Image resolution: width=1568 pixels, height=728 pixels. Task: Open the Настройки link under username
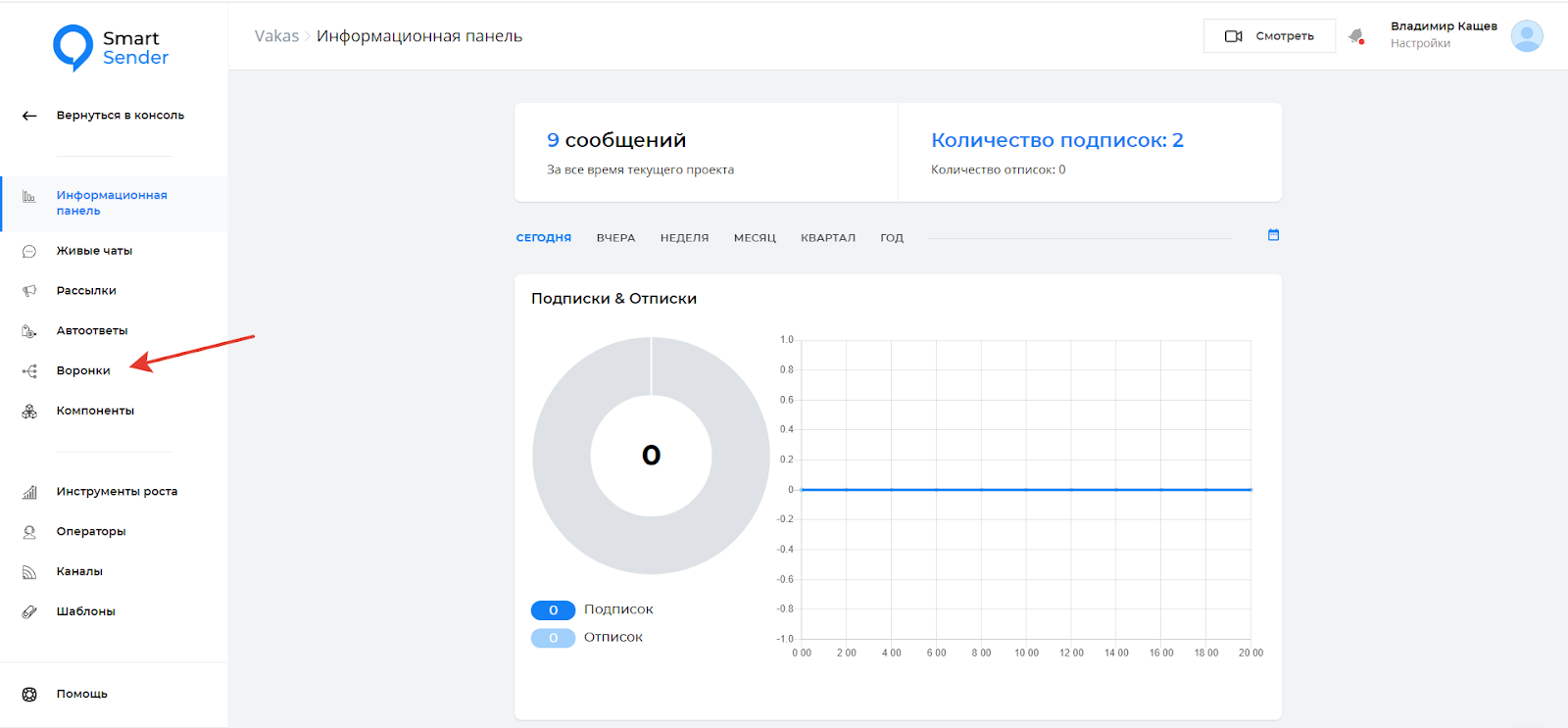tap(1420, 44)
